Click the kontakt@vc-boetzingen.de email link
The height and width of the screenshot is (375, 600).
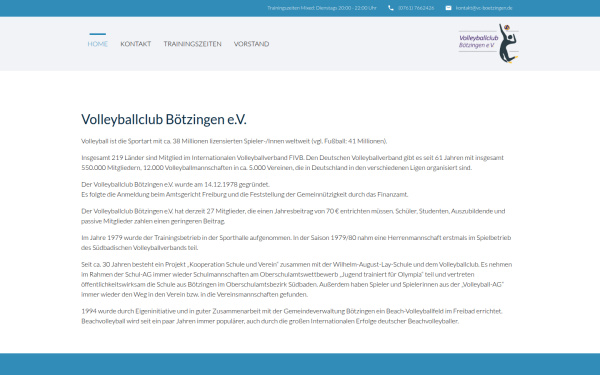[484, 8]
